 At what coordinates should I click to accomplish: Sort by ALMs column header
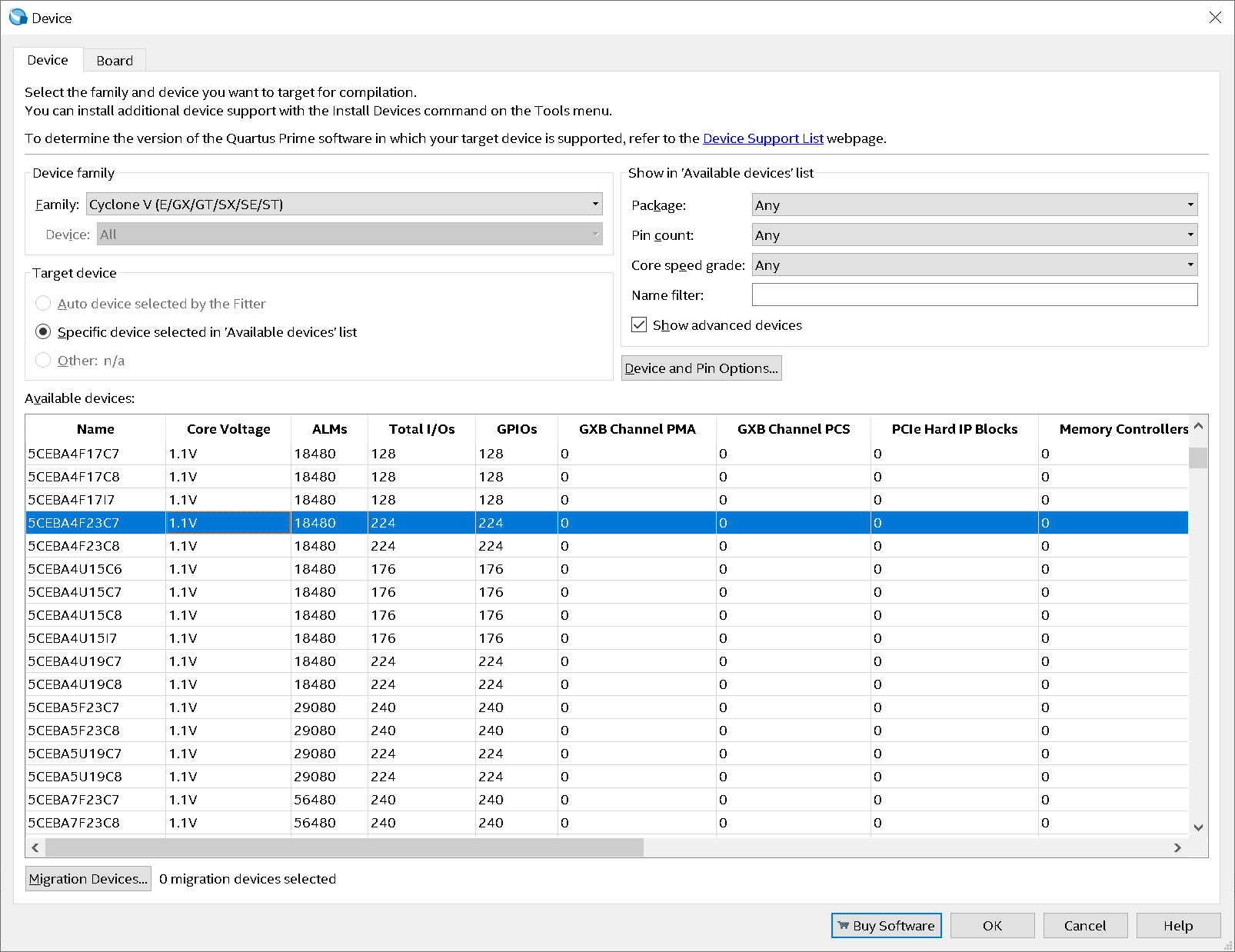click(x=330, y=429)
